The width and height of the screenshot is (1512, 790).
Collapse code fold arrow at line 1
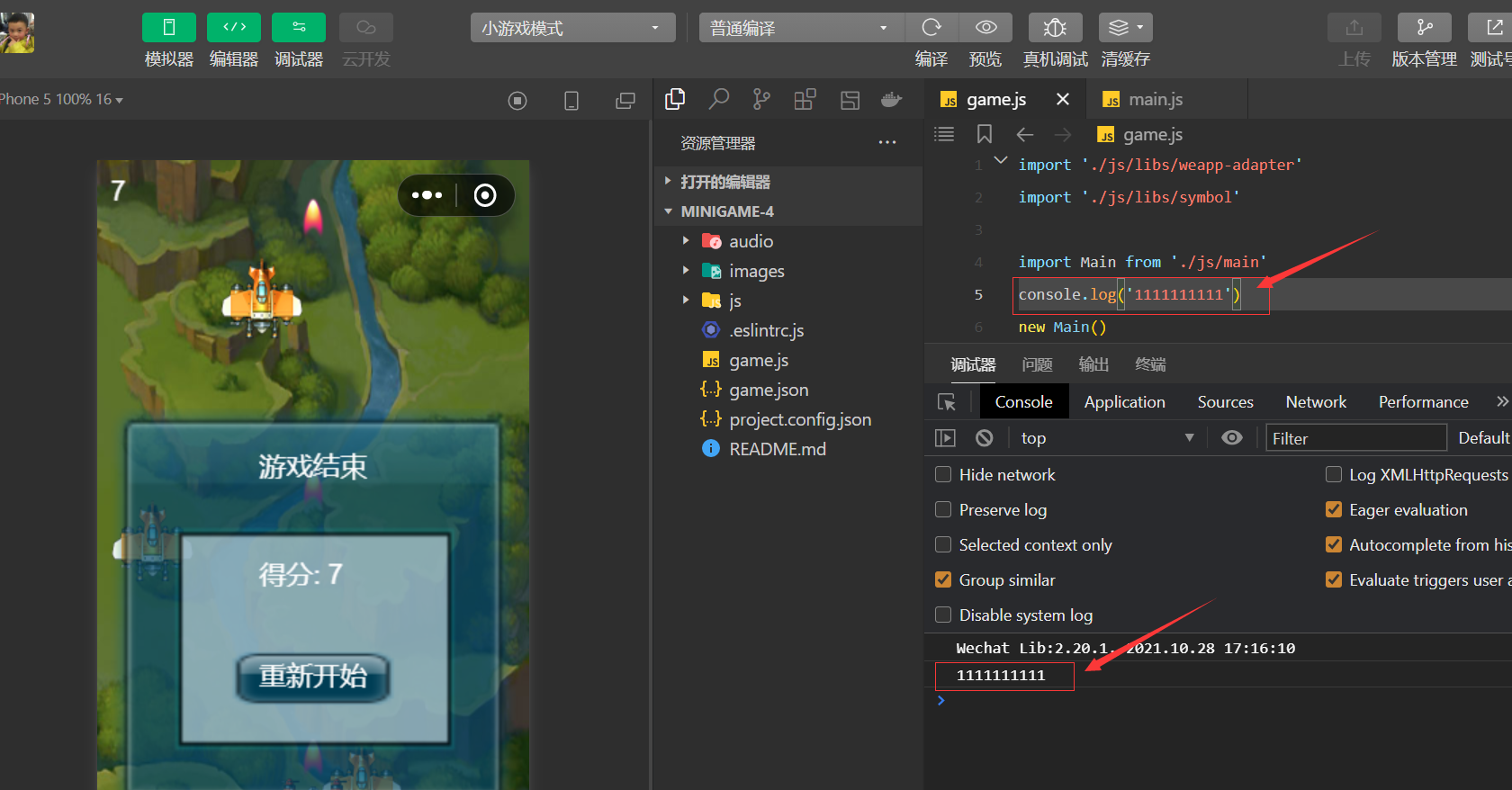(1000, 161)
